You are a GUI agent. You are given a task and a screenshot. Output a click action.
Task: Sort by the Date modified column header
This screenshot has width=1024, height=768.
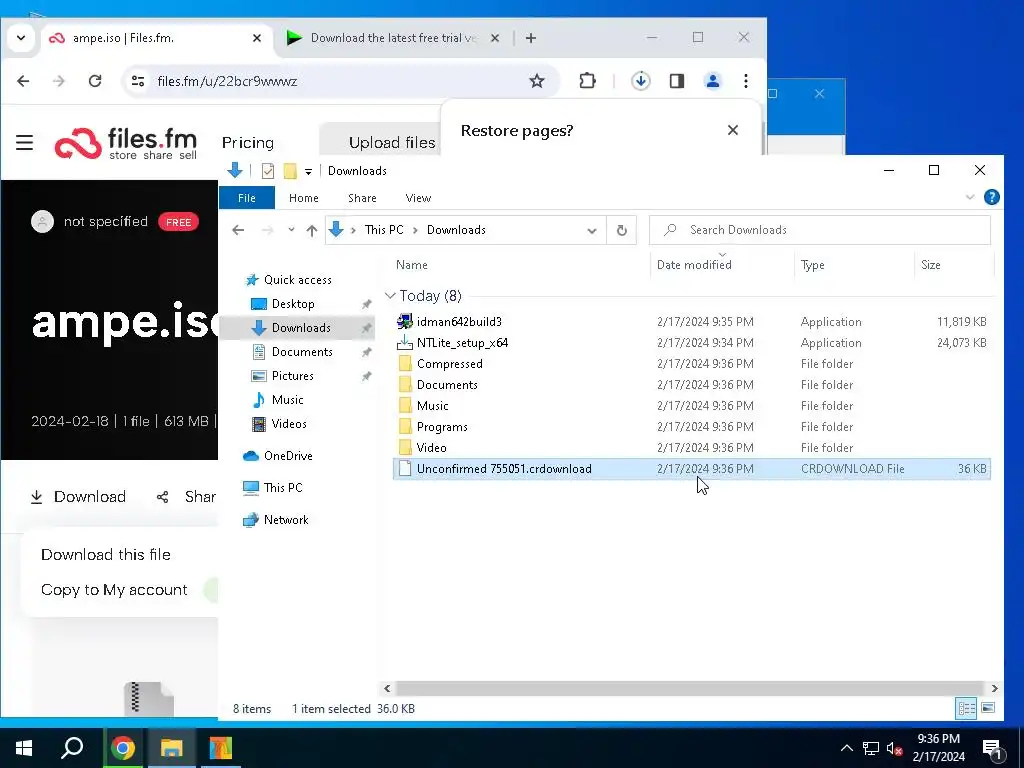tap(694, 264)
